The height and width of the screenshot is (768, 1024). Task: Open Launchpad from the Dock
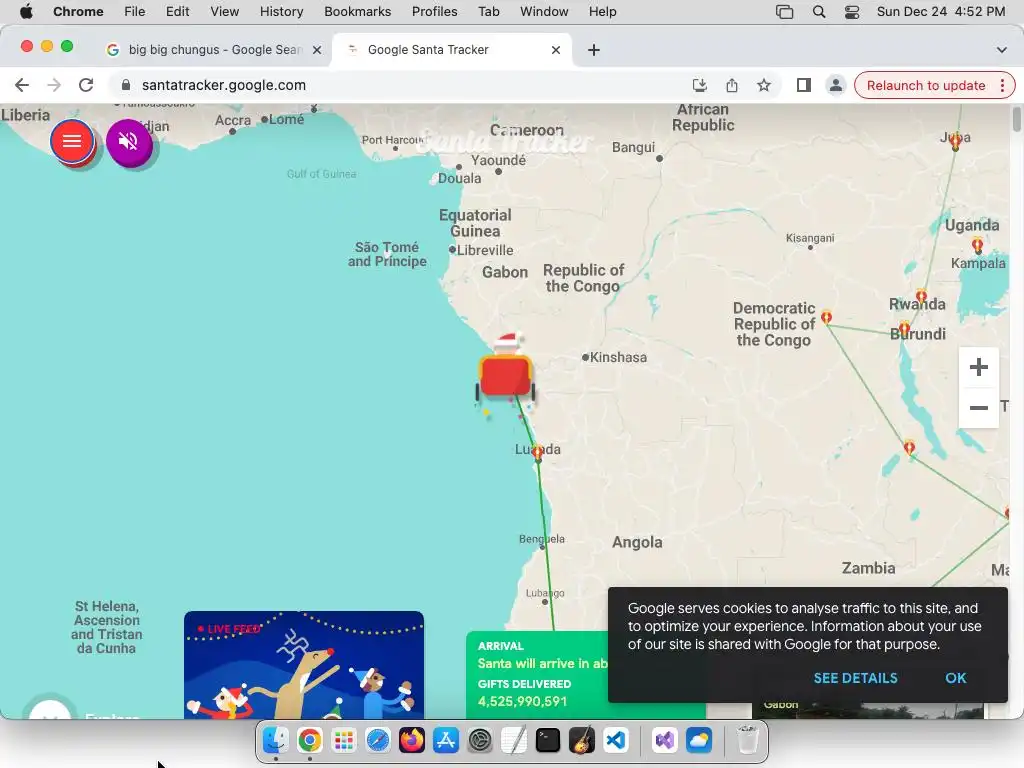coord(344,741)
